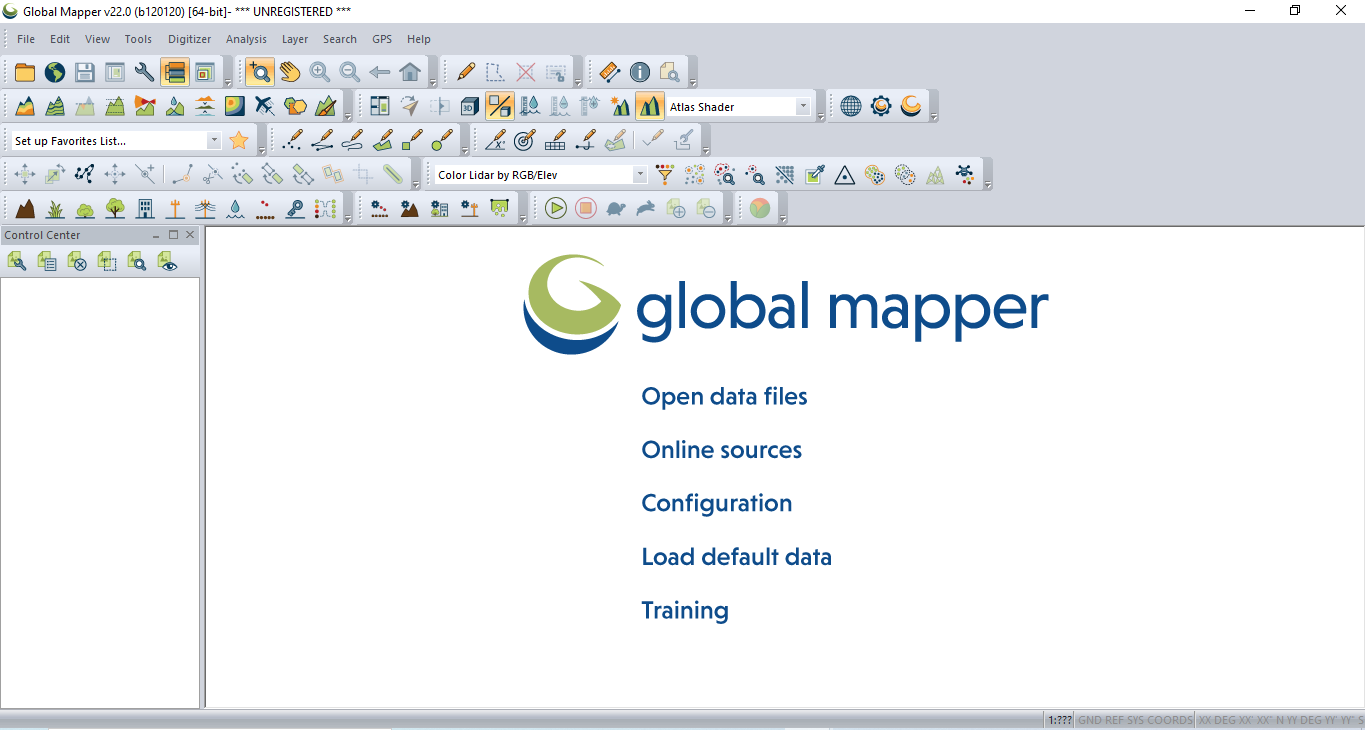Open the Analysis menu

pyautogui.click(x=246, y=39)
